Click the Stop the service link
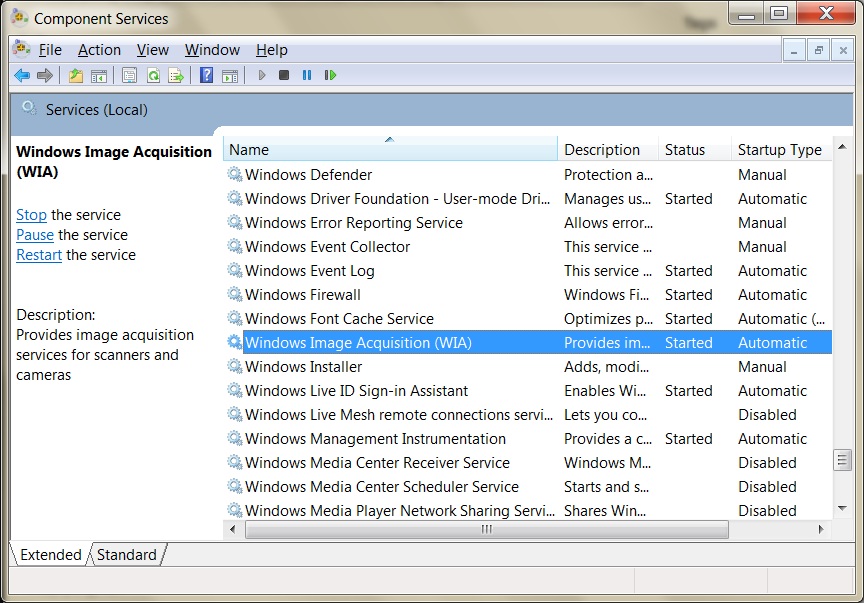The height and width of the screenshot is (603, 864). (31, 215)
